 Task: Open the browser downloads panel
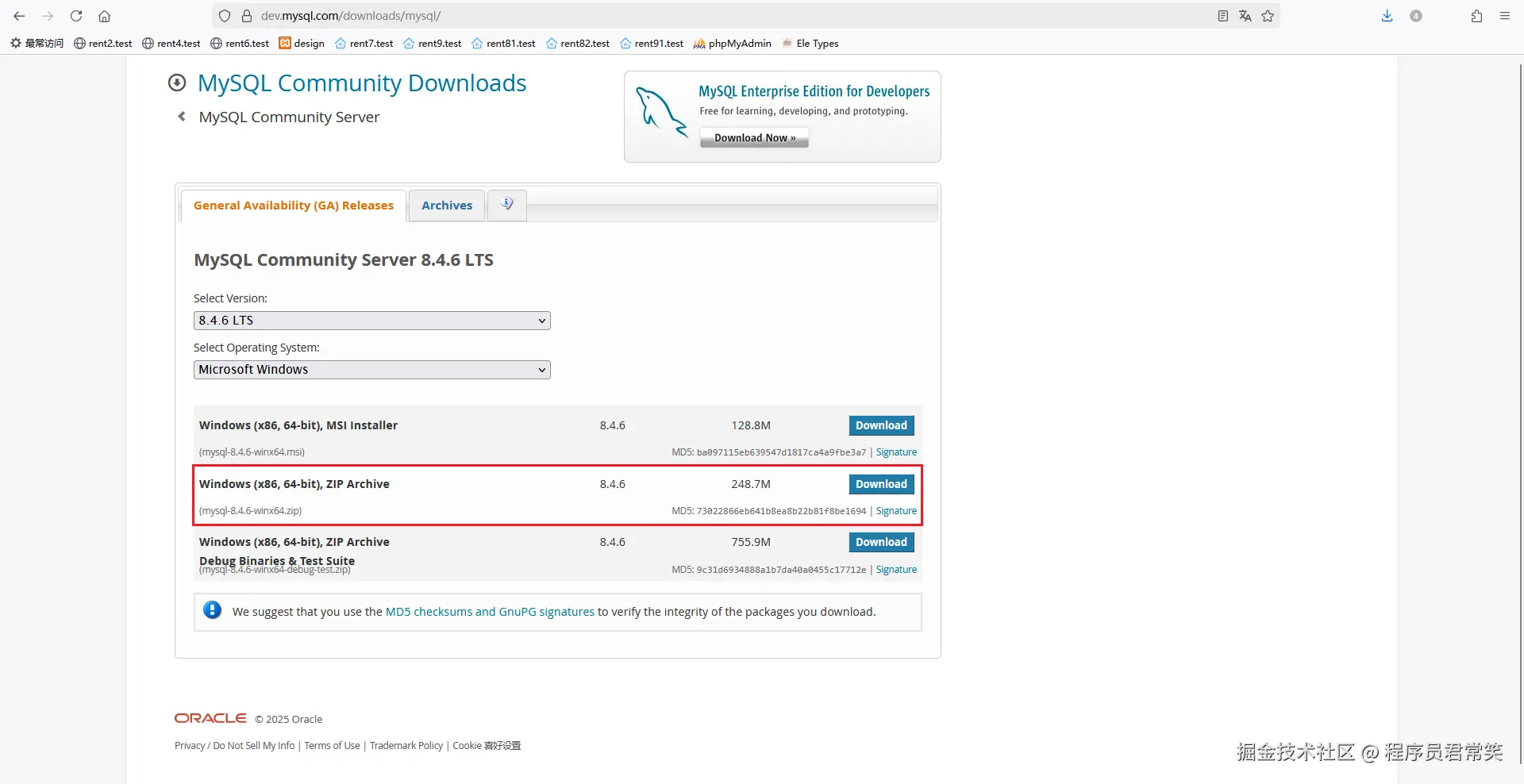click(x=1387, y=16)
